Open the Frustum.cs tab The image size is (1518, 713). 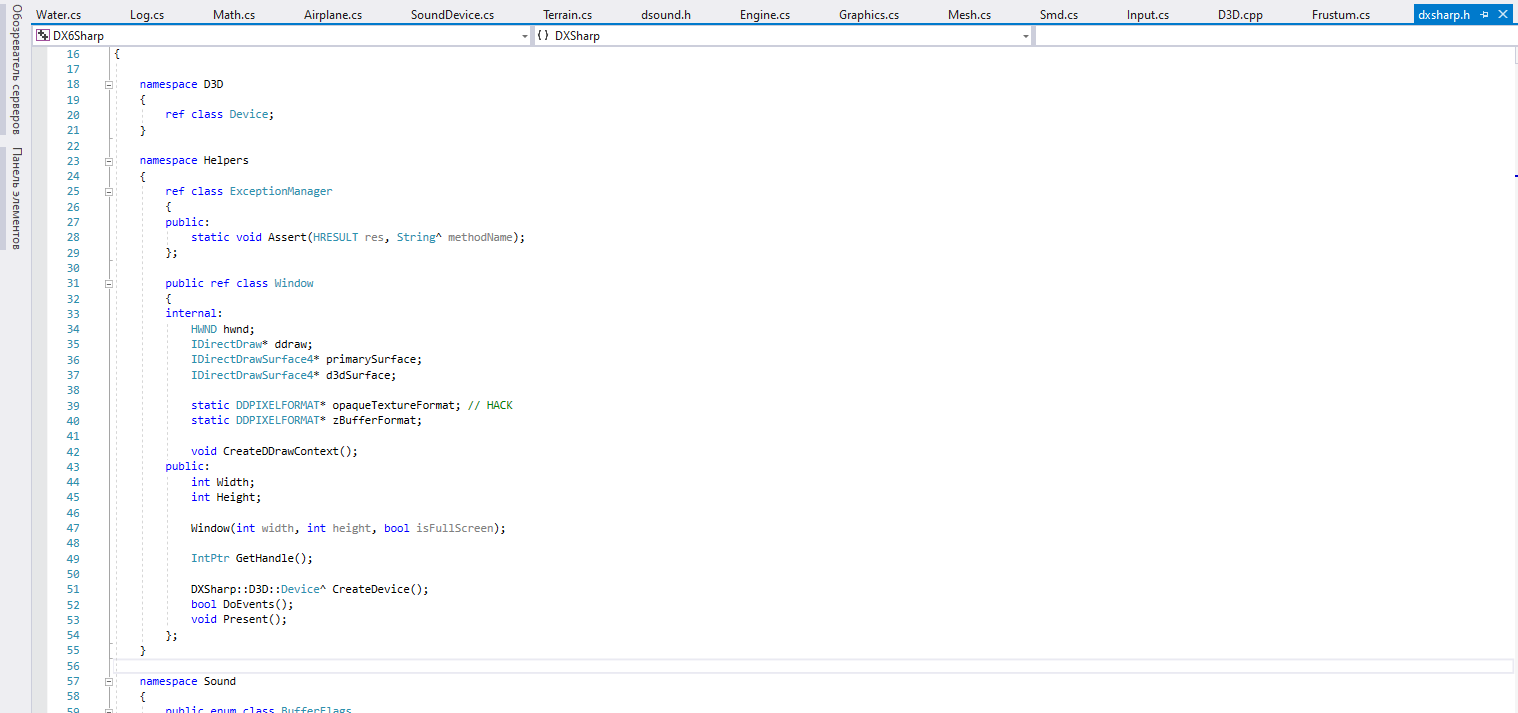[1340, 15]
